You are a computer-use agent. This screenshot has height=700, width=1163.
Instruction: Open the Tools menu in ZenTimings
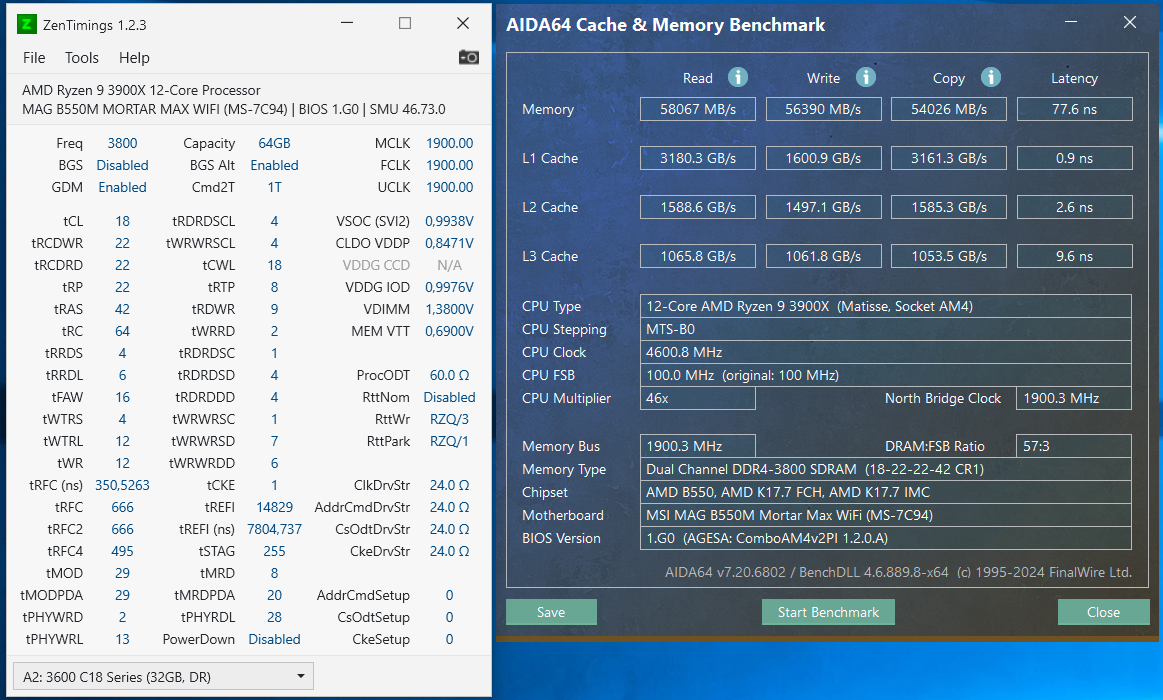82,58
